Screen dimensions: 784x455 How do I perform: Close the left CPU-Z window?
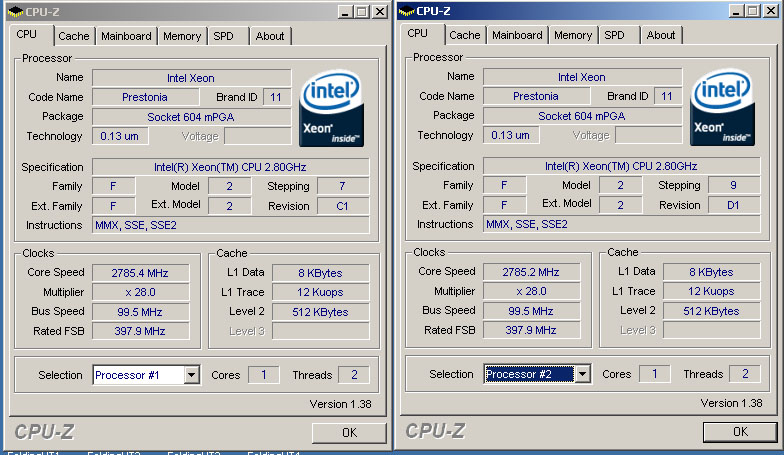380,12
